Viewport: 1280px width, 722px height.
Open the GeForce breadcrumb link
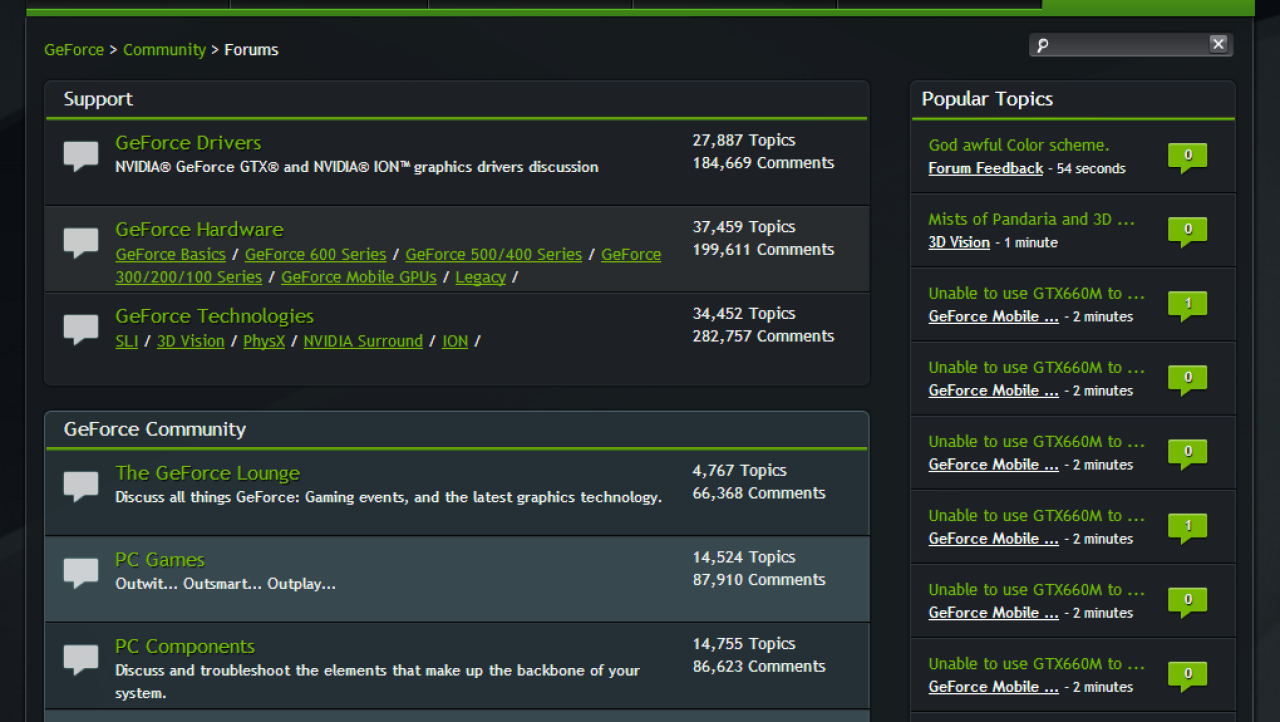tap(74, 50)
